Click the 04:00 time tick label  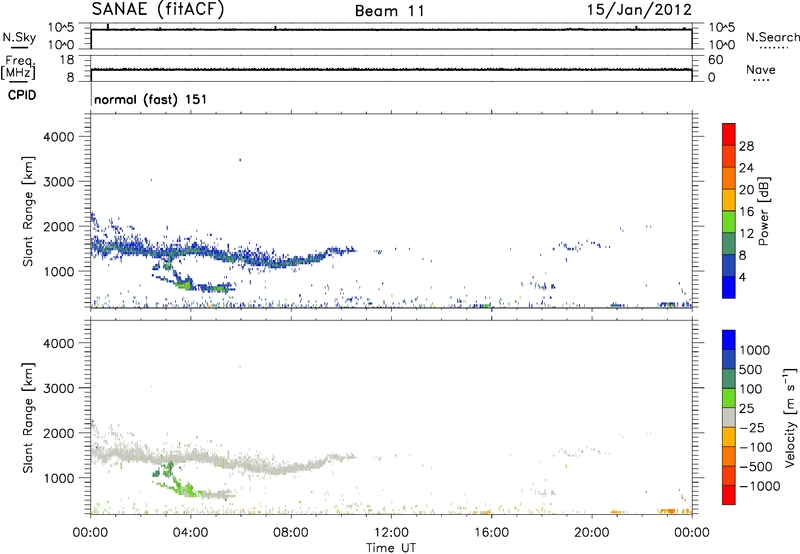coord(190,533)
